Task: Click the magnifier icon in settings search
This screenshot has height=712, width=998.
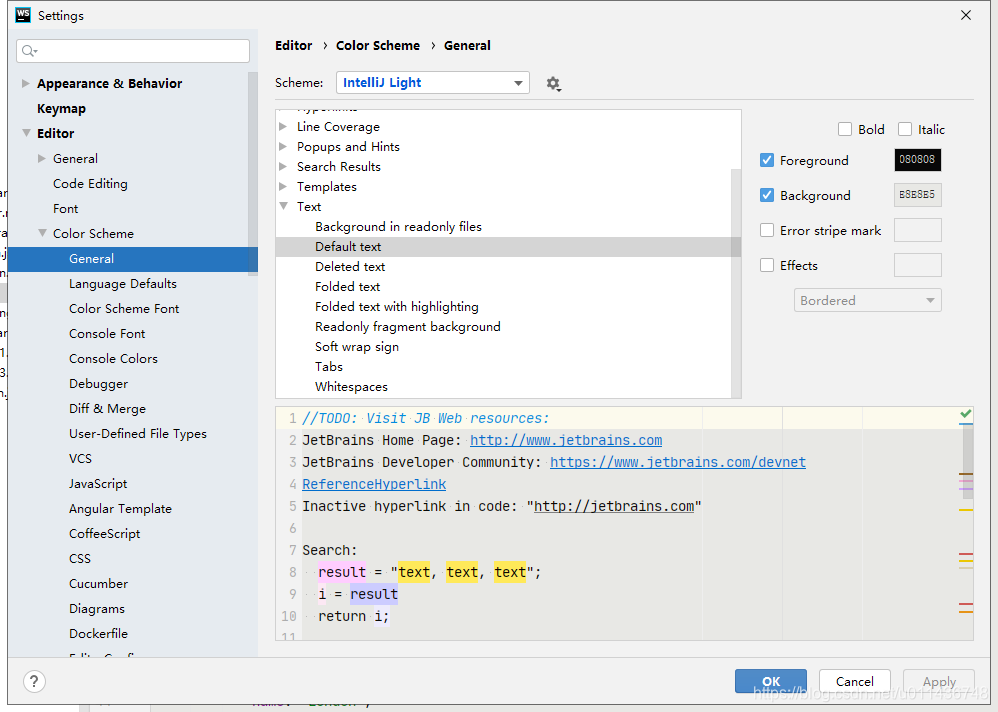Action: point(26,50)
